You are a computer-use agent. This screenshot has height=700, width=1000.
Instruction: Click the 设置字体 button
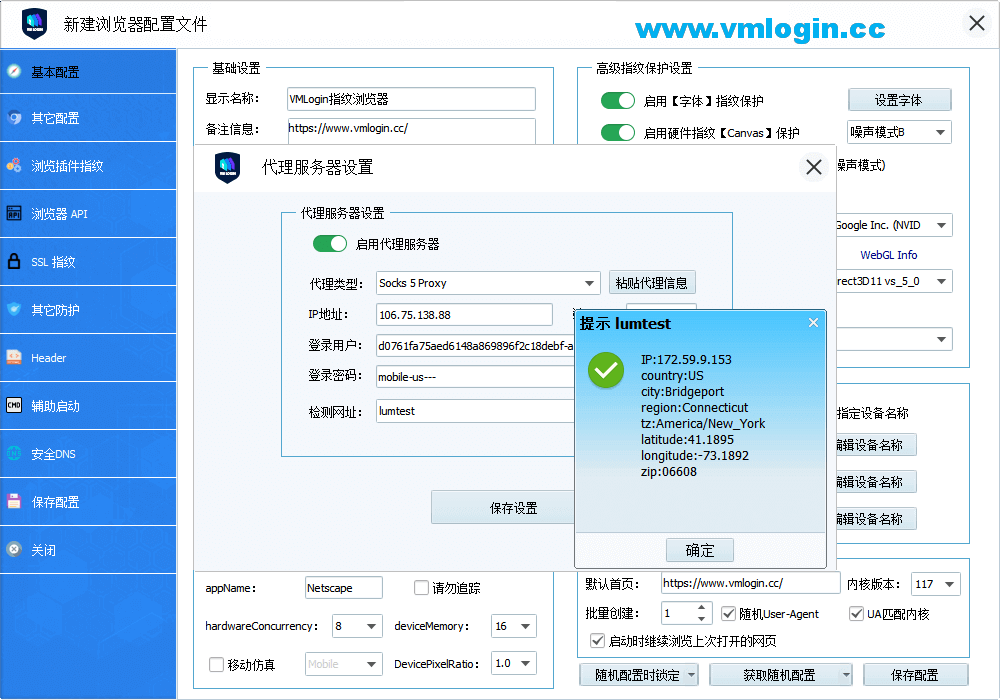click(x=899, y=100)
